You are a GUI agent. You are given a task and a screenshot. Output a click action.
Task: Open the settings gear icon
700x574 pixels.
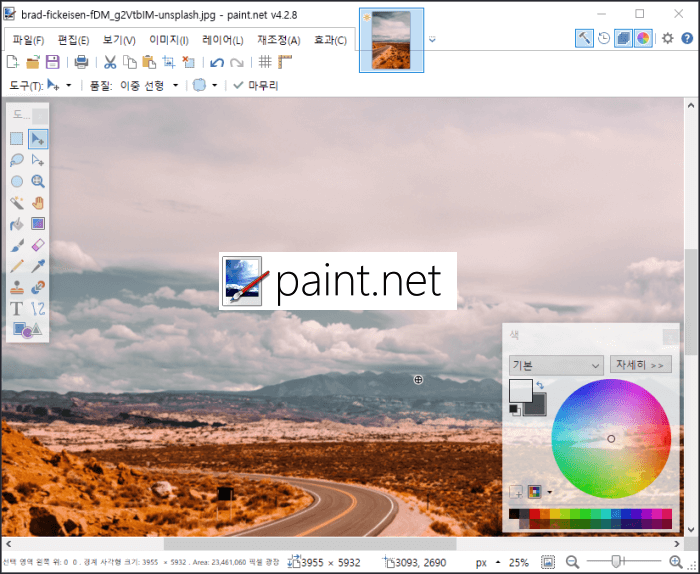667,38
